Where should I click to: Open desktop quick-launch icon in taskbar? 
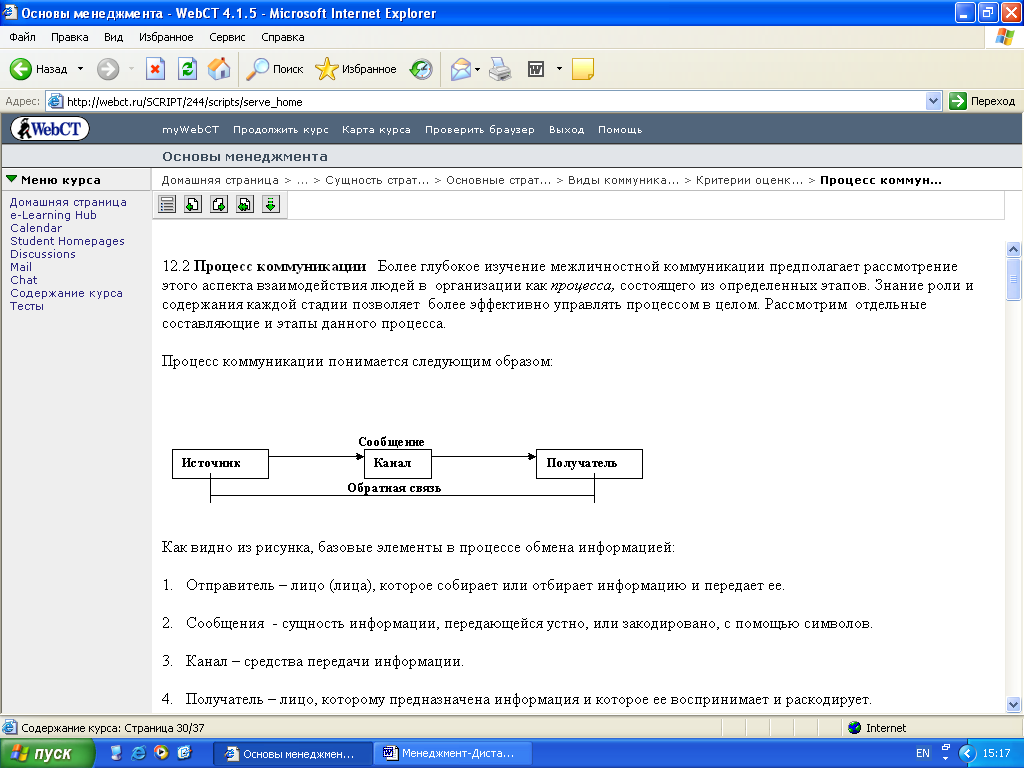click(116, 753)
